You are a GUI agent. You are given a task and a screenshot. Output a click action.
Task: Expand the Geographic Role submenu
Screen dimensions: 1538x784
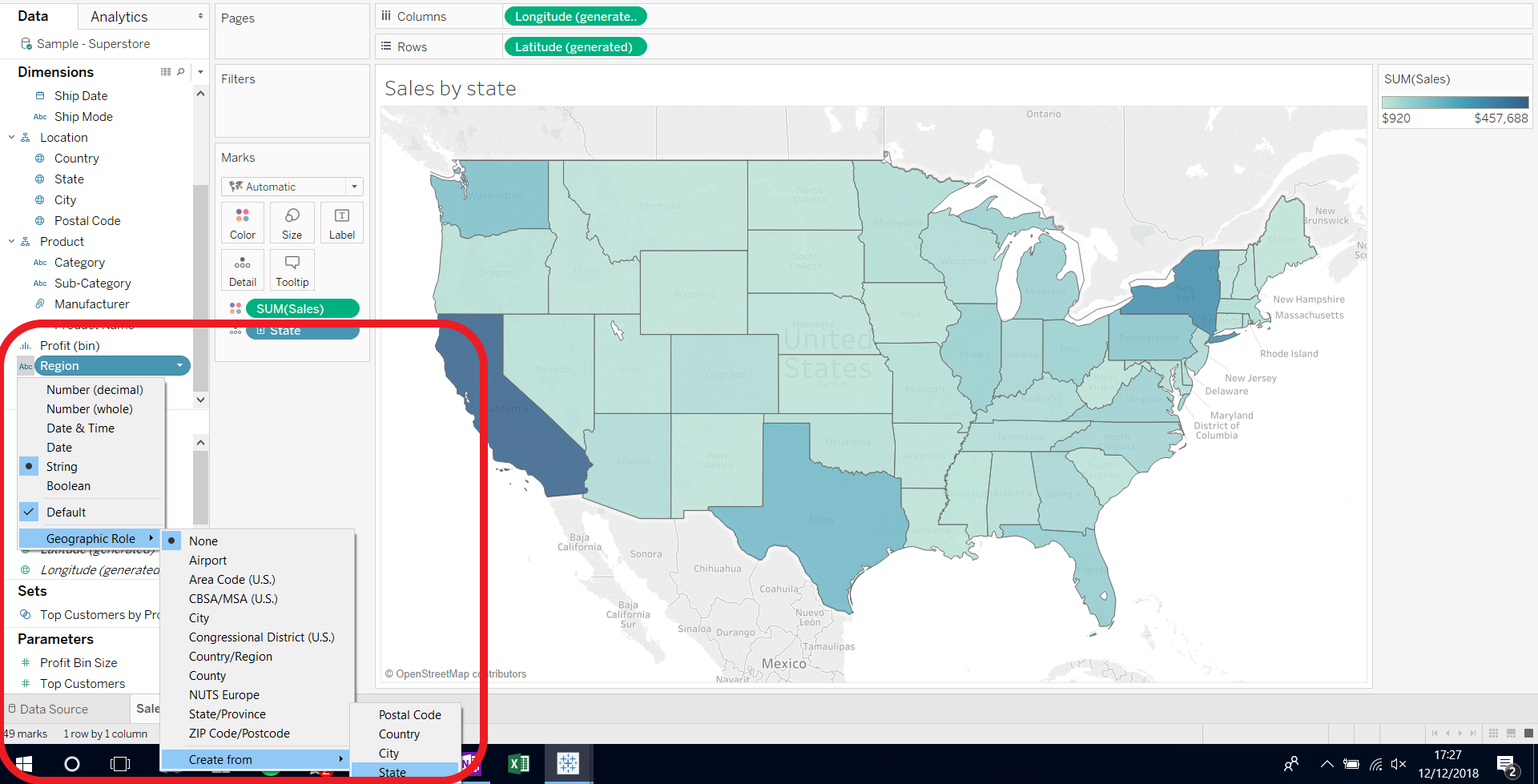[90, 539]
